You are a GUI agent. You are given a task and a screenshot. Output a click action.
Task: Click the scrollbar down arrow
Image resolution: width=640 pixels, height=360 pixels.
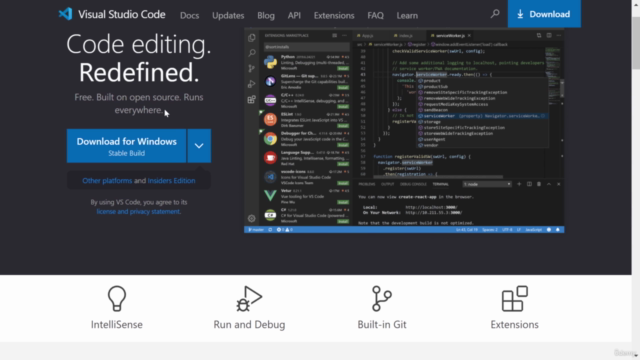pos(636,355)
